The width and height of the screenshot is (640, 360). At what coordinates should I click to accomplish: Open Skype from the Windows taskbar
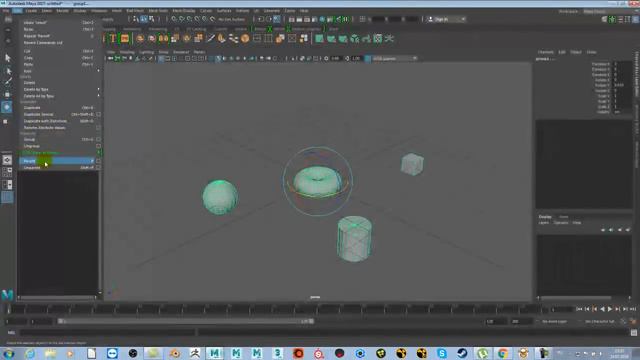[442, 353]
